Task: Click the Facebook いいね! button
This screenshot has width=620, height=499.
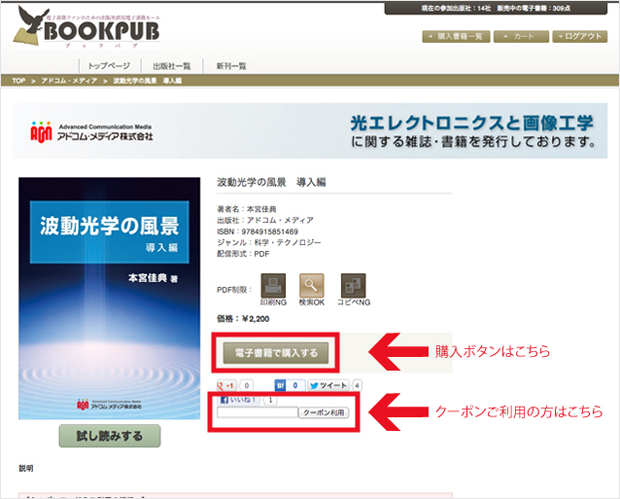Action: 238,398
